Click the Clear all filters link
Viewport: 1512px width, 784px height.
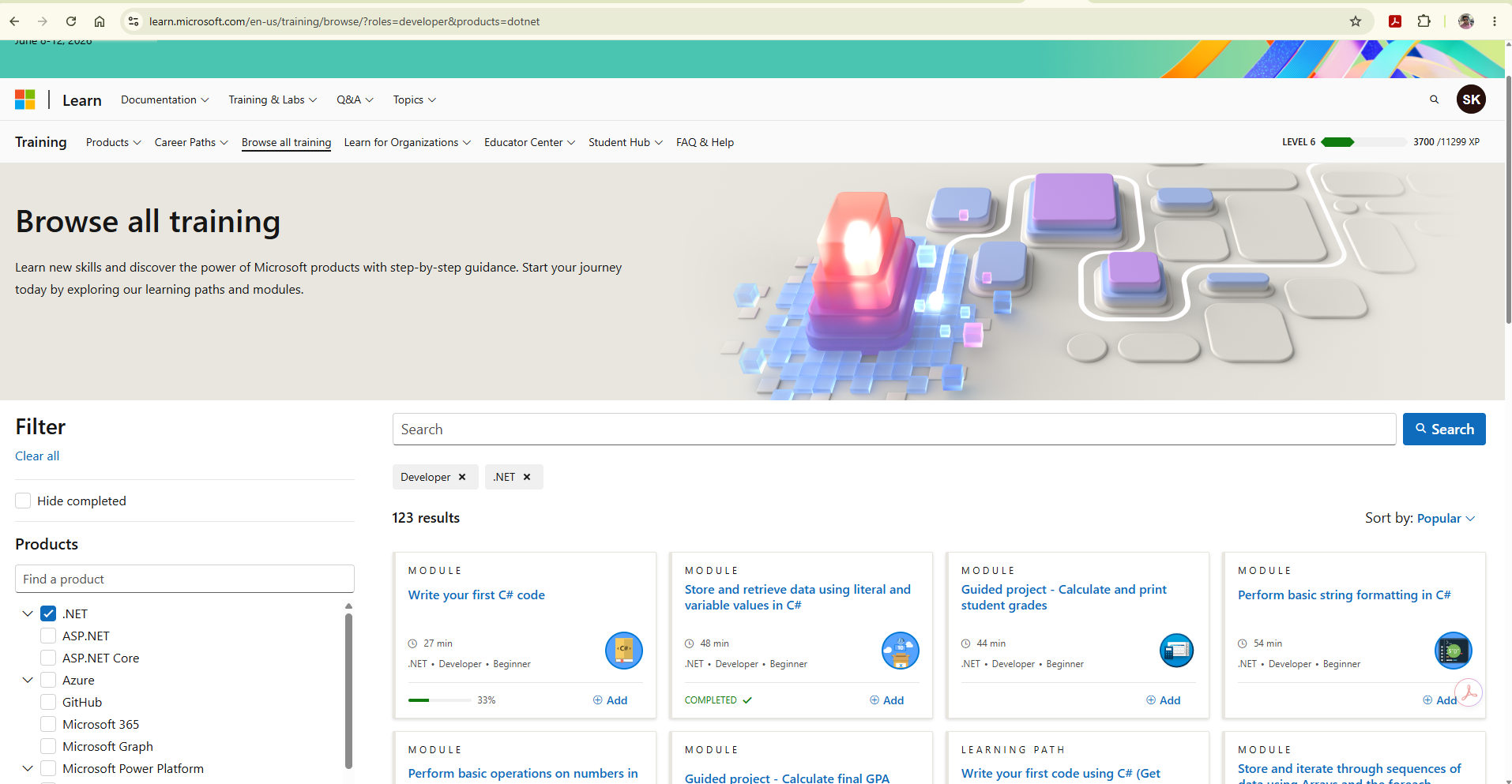tap(37, 456)
